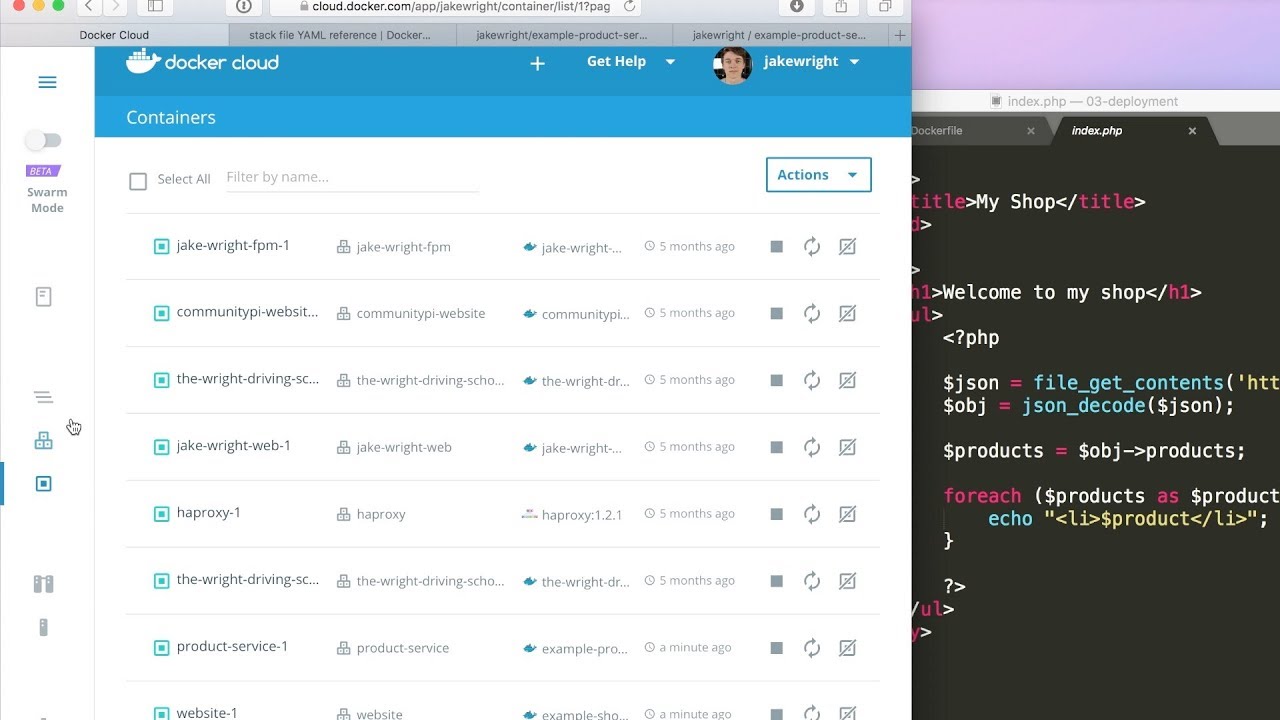
Task: Stop the jake-wright-fpm-1 container
Action: coord(776,247)
